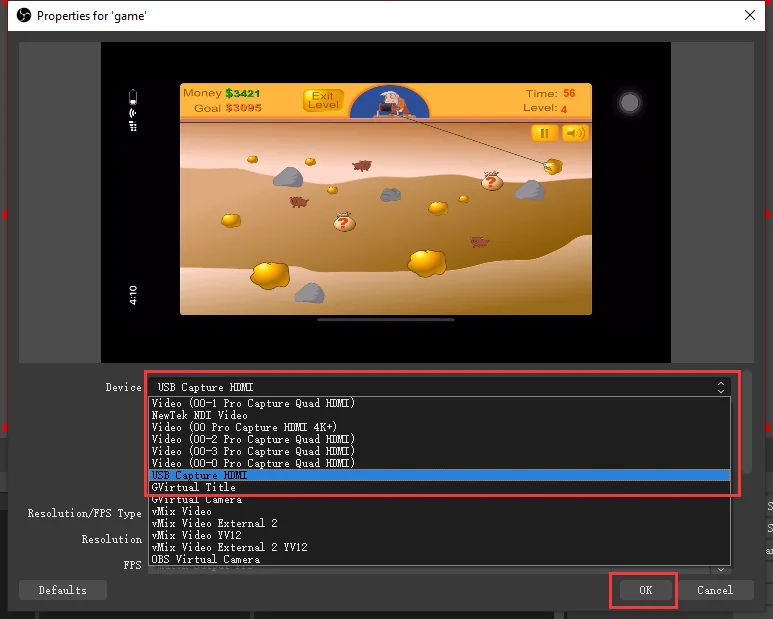Click the miner character in game preview
Viewport: 773px width, 619px height.
tap(390, 103)
